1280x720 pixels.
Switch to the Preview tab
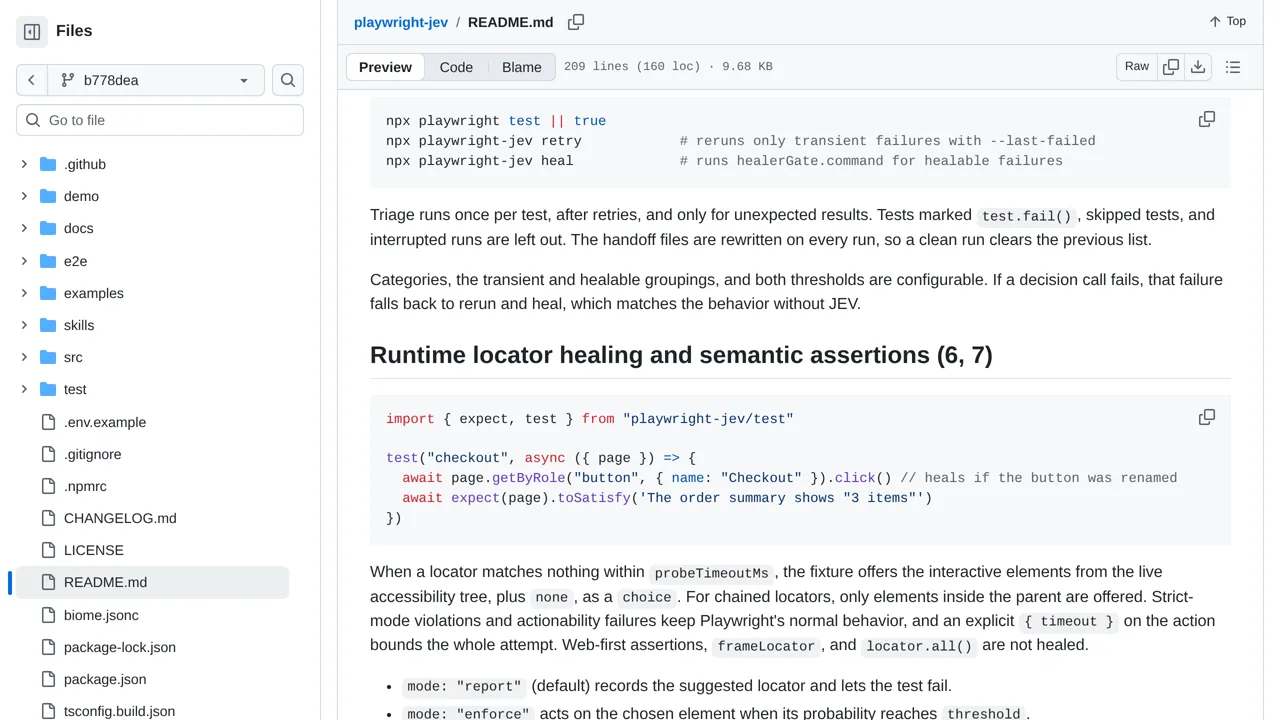(385, 67)
